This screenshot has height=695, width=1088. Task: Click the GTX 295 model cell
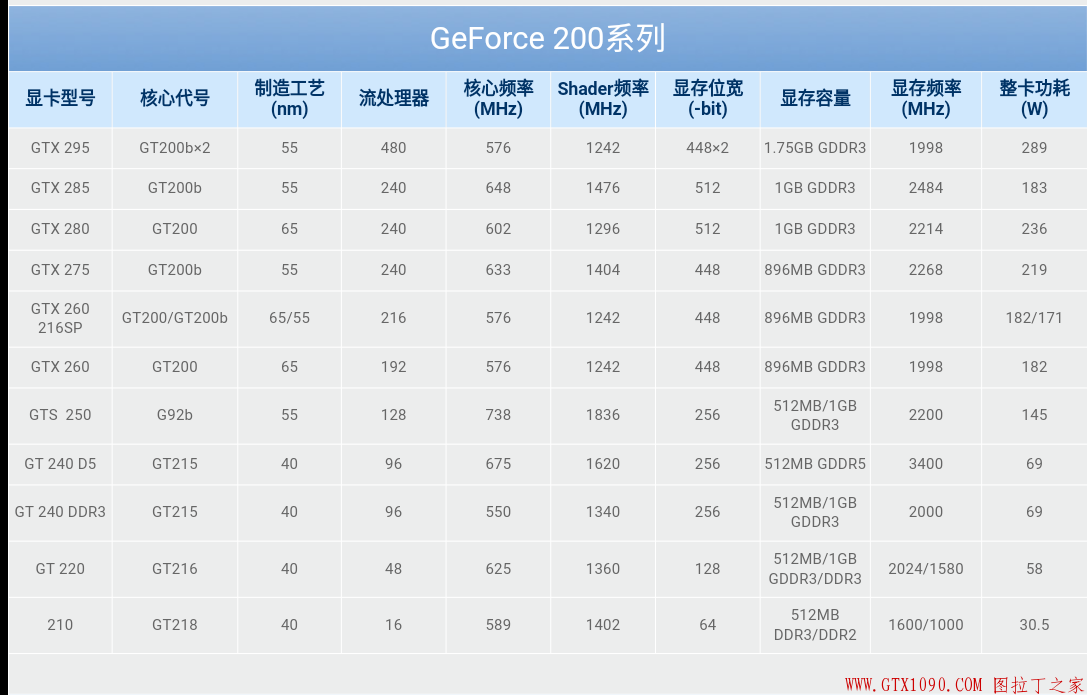(x=60, y=148)
